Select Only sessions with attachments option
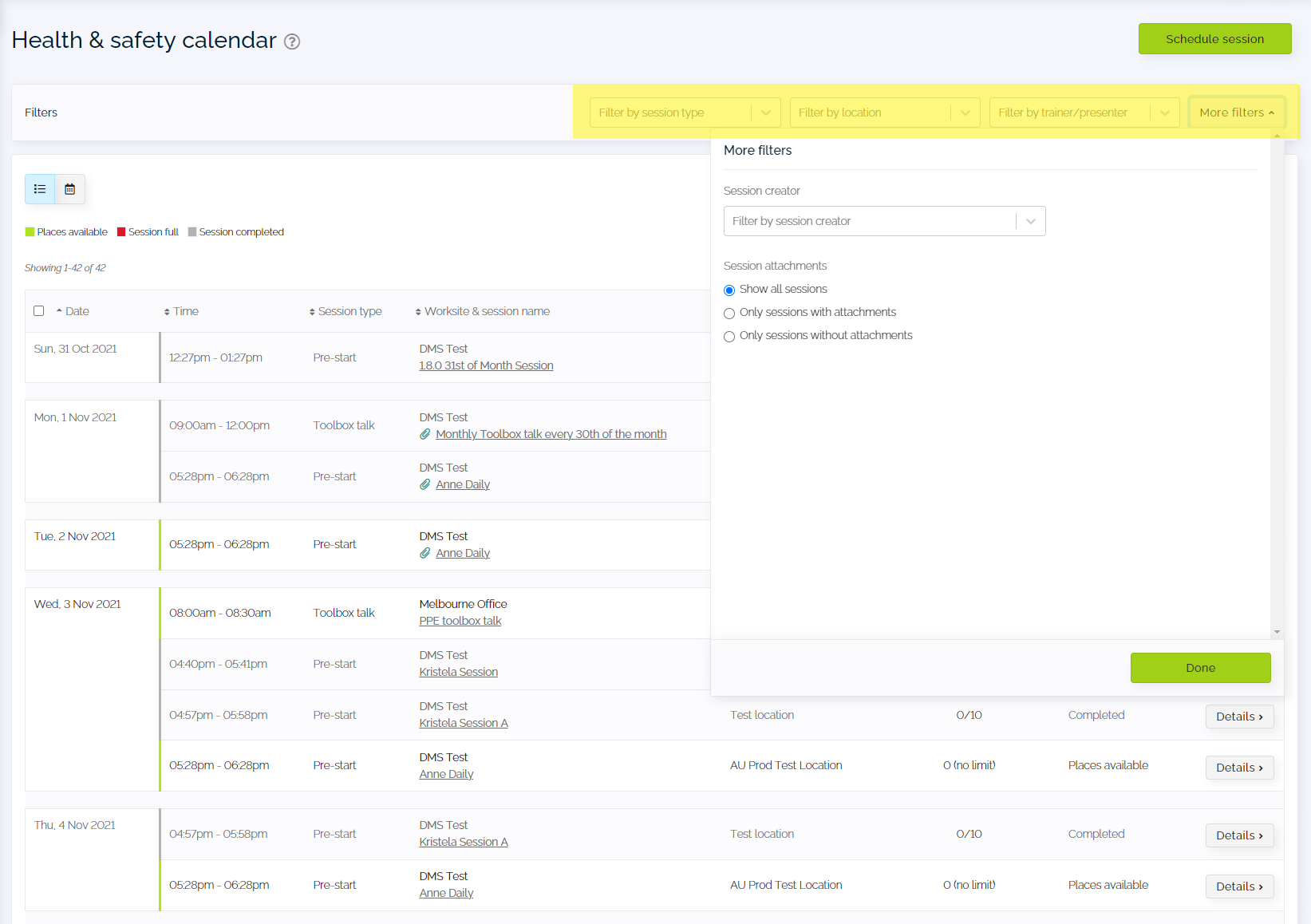 pyautogui.click(x=729, y=313)
